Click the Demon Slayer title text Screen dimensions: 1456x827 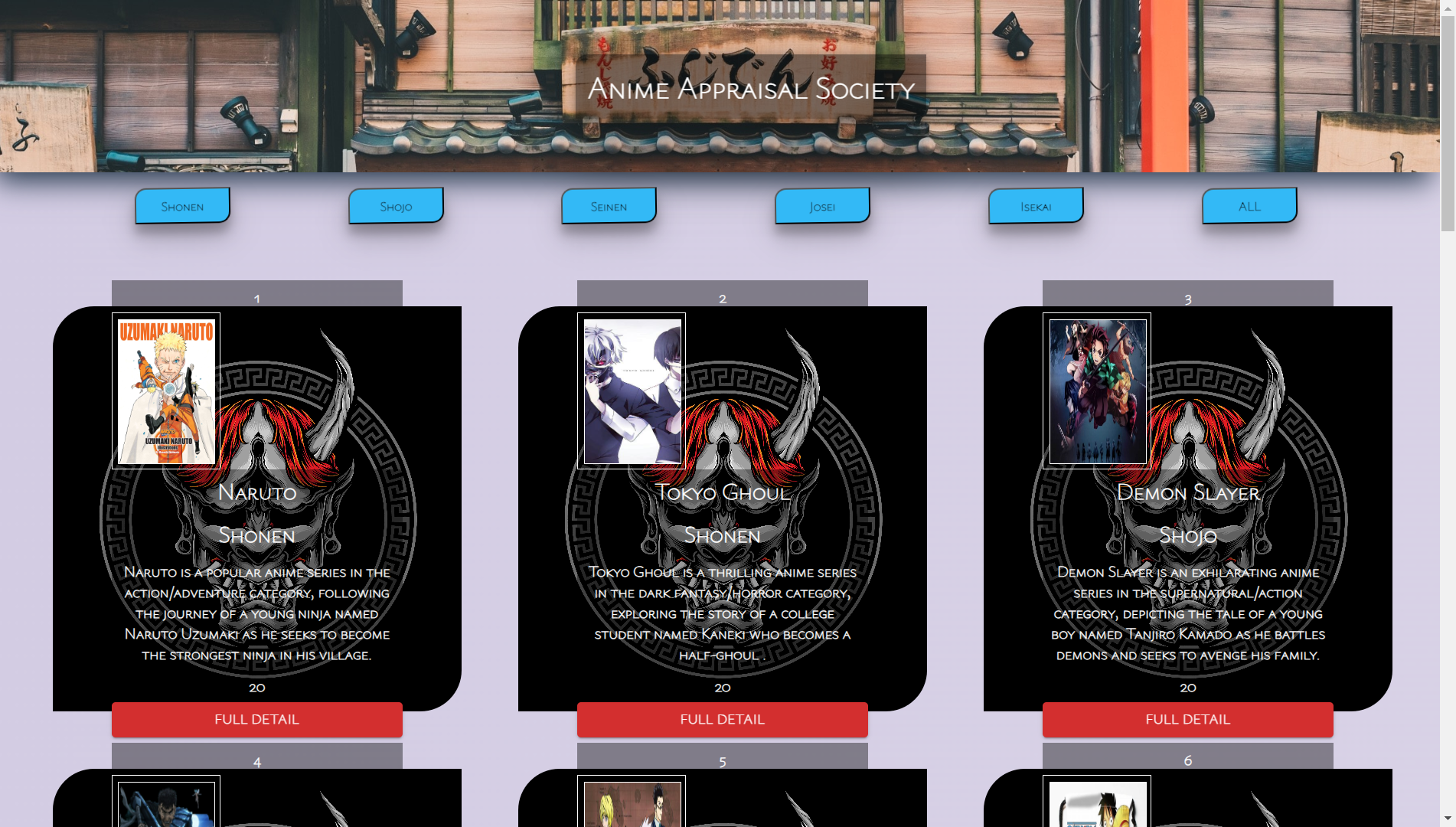click(x=1188, y=492)
